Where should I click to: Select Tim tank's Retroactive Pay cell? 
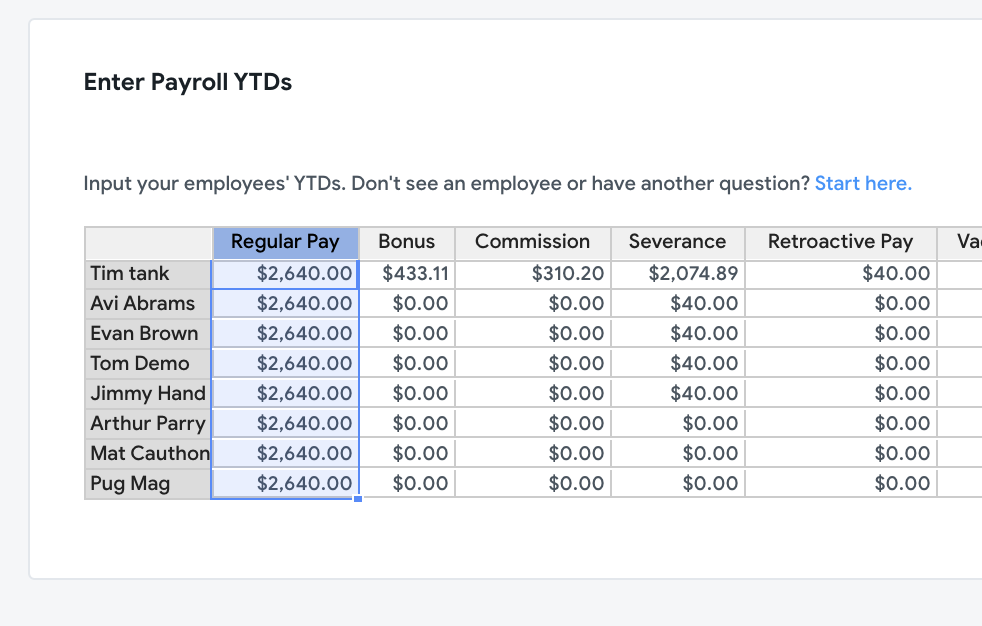[840, 274]
